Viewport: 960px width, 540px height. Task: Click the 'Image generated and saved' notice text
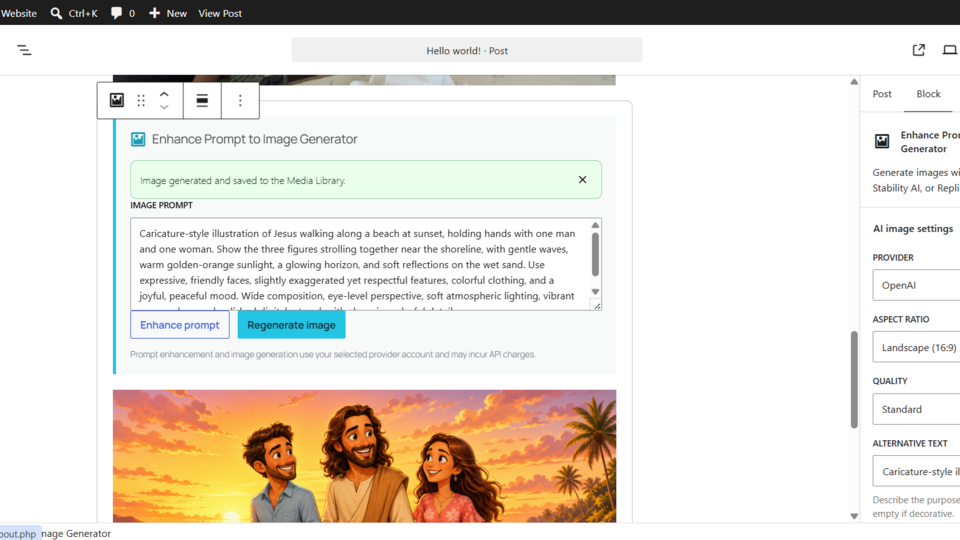pos(242,181)
